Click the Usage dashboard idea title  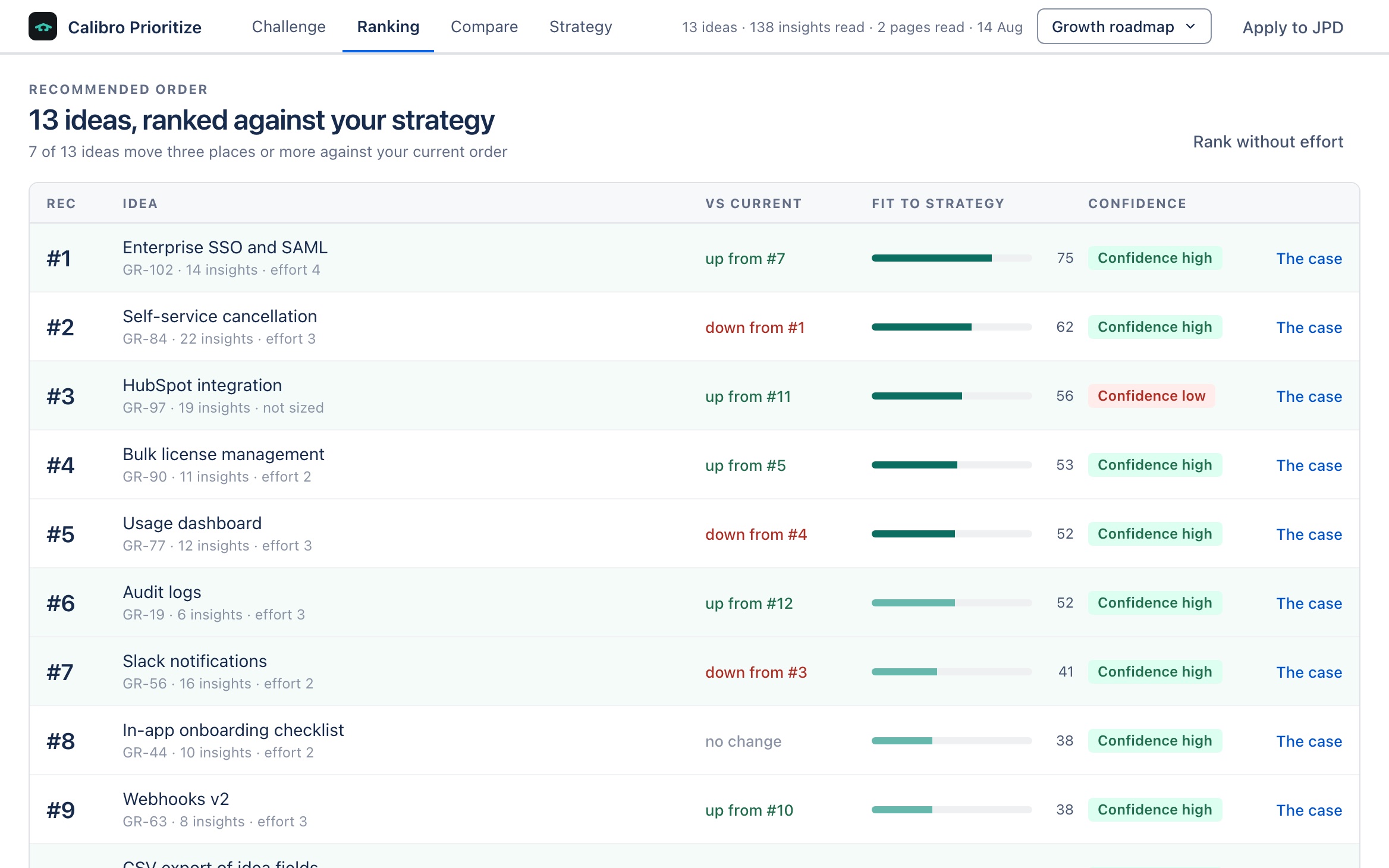(x=192, y=523)
